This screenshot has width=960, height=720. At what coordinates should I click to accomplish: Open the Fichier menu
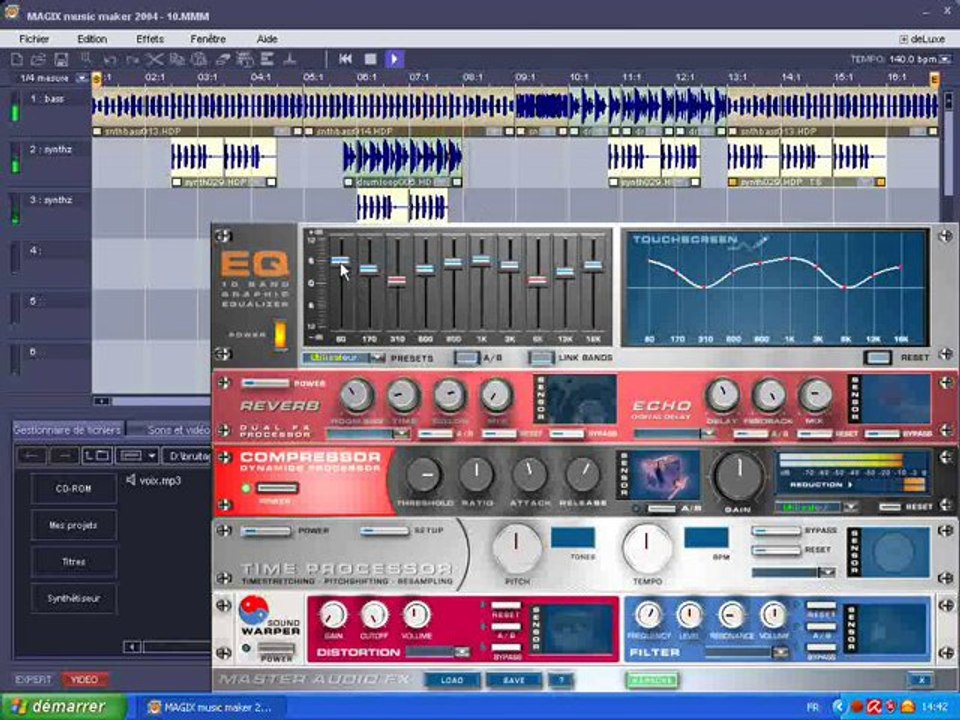[34, 39]
